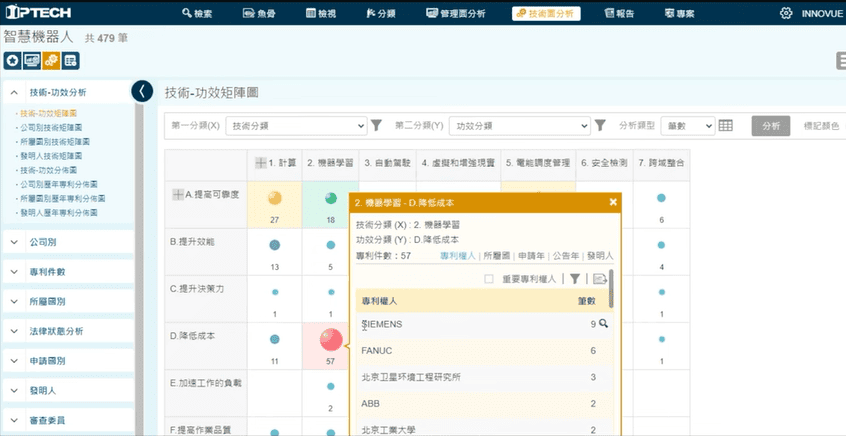Tick the 重要專利權人 checkbox
The image size is (846, 436).
click(x=489, y=280)
